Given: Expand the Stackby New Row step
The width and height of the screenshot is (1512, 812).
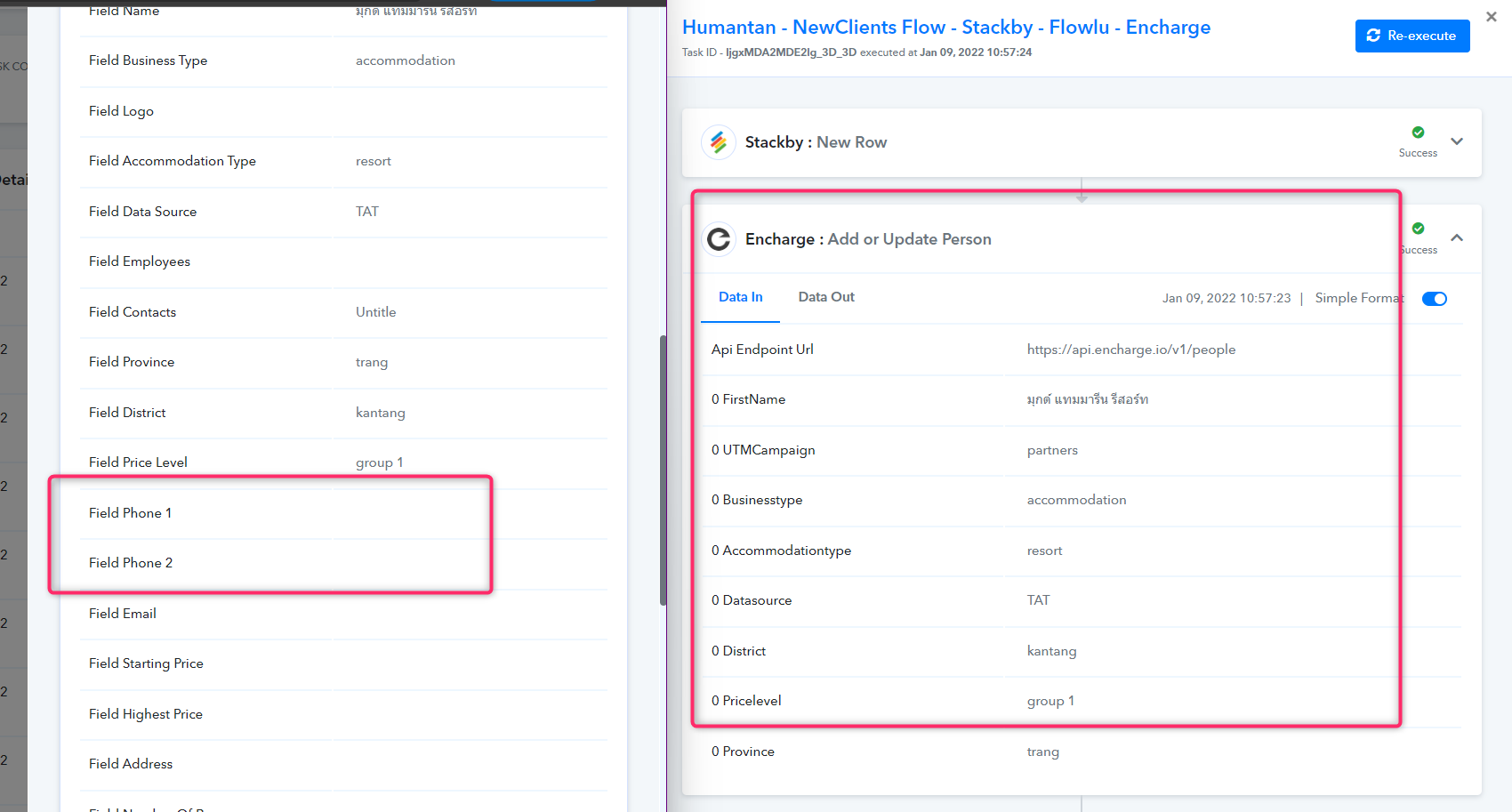Looking at the screenshot, I should click(1457, 141).
